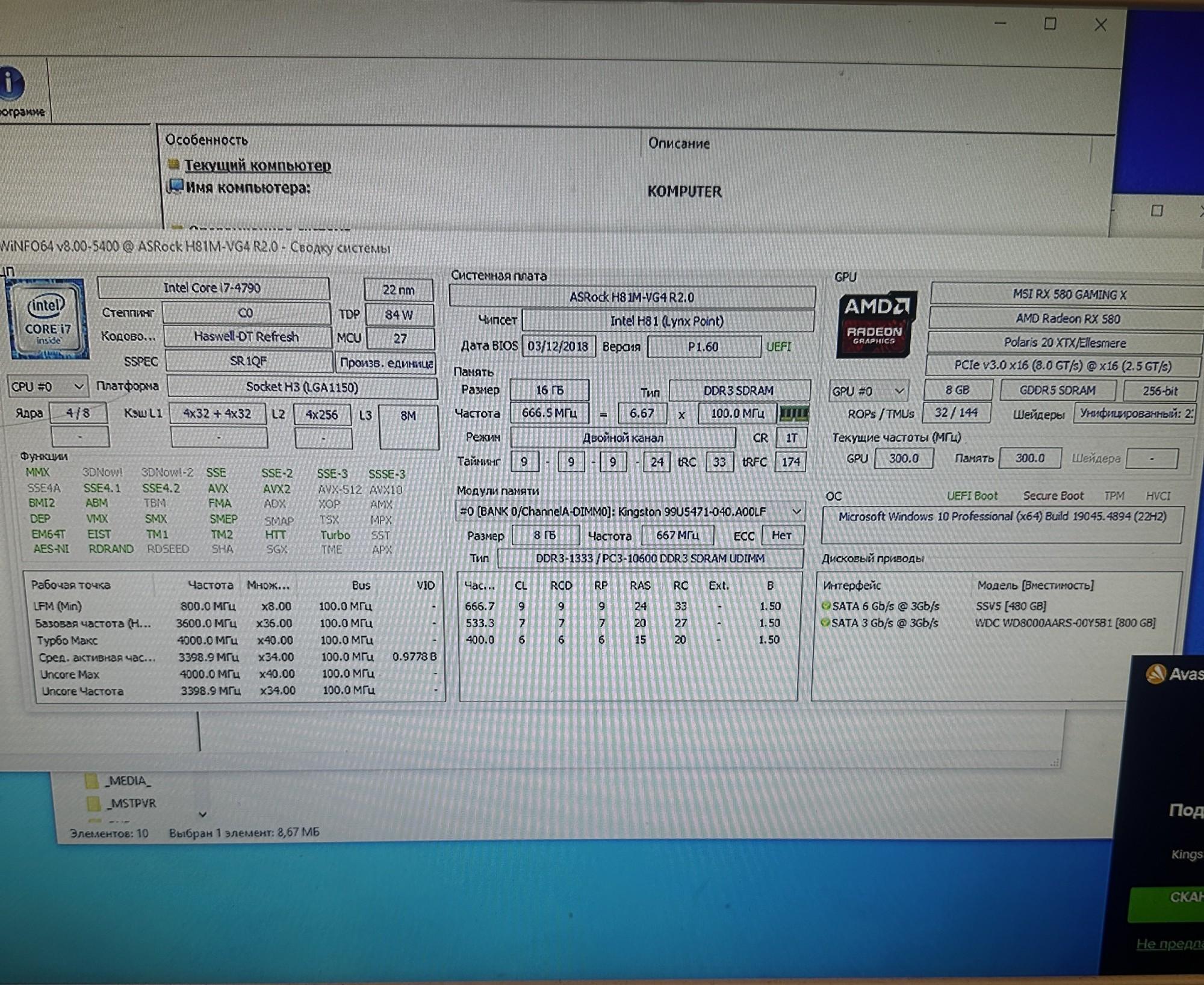Click the icon next to 'Текущий компьютер'

click(x=173, y=164)
